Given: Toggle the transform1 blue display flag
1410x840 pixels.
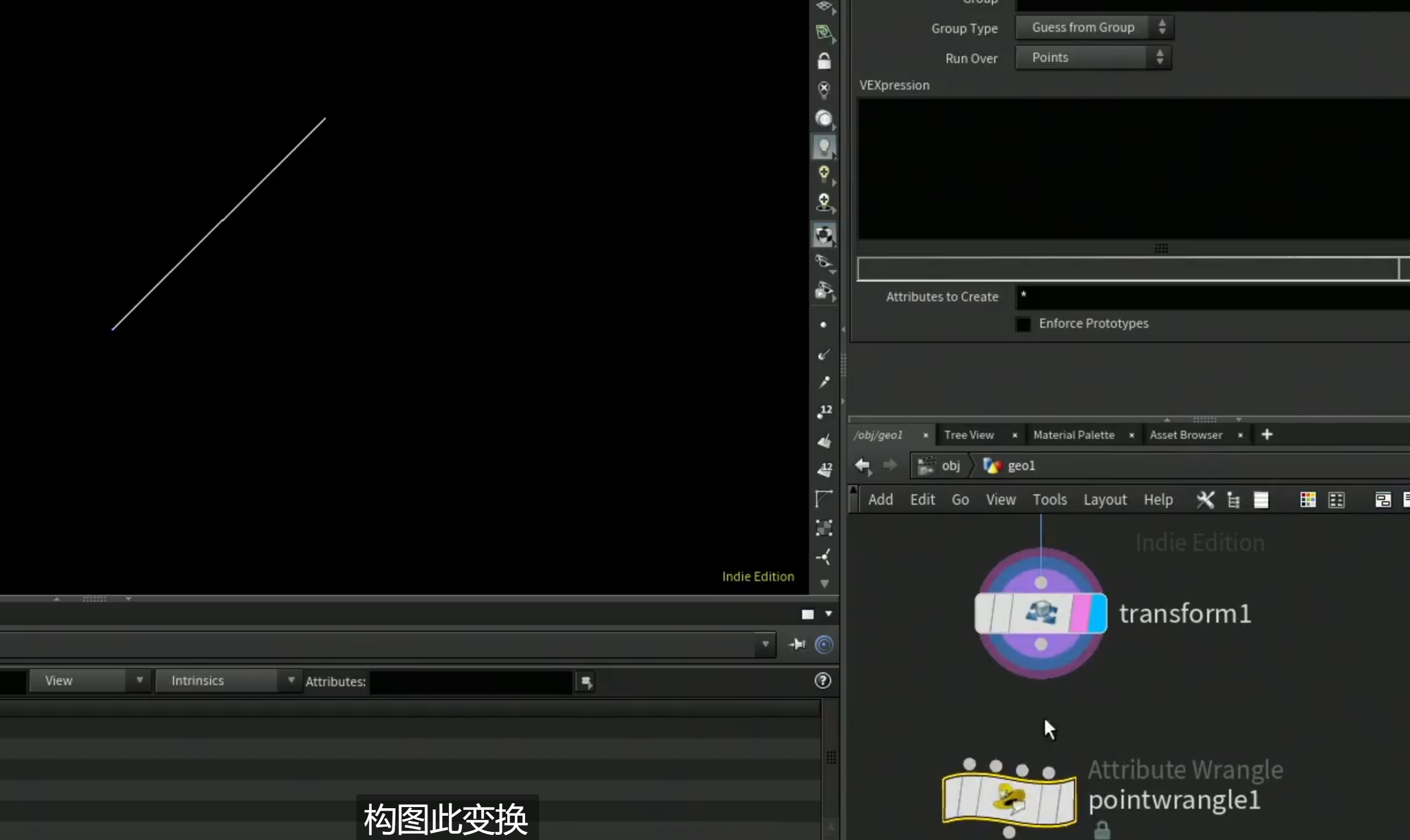Looking at the screenshot, I should pos(1098,613).
